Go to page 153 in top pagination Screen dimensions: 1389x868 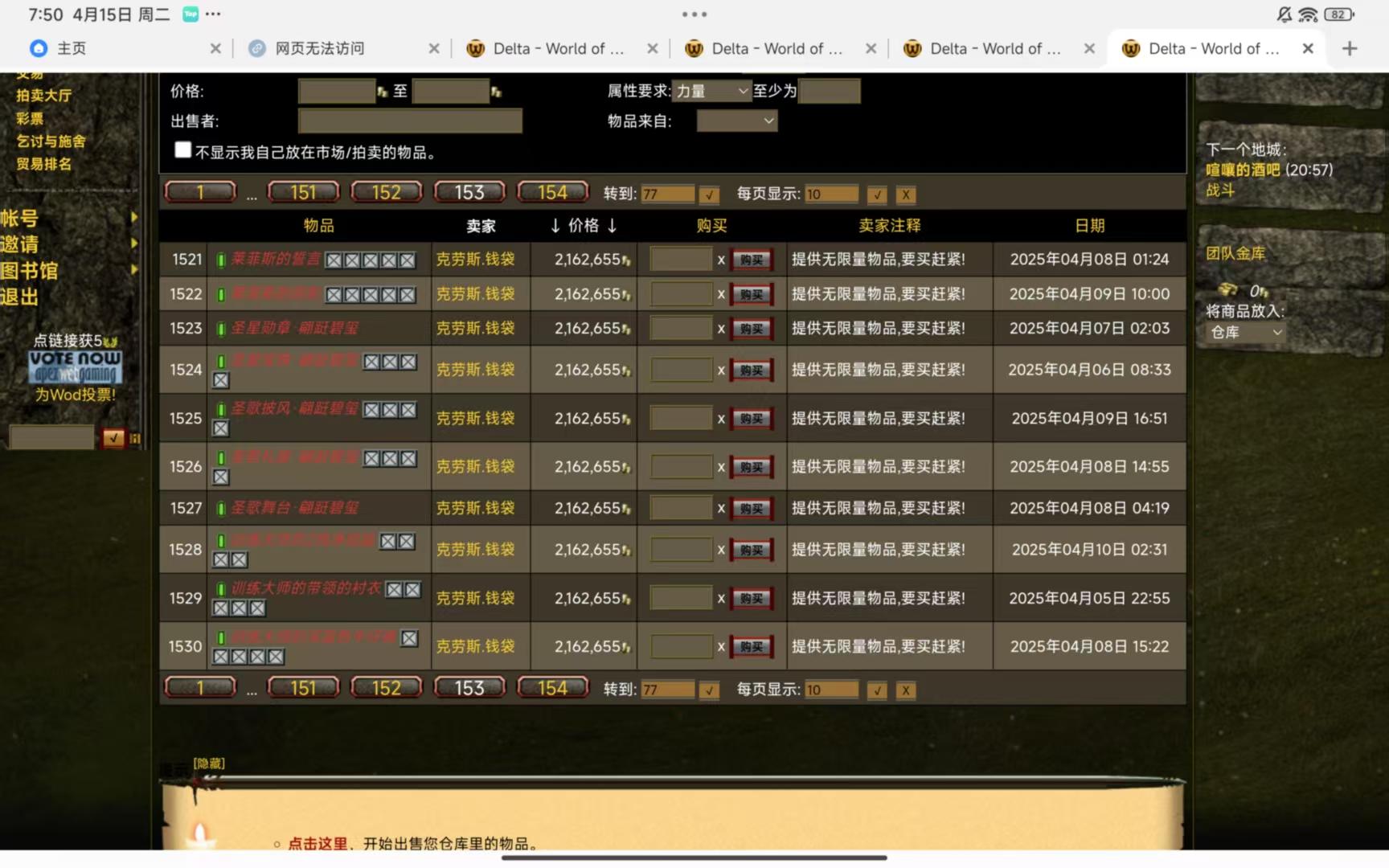[469, 193]
